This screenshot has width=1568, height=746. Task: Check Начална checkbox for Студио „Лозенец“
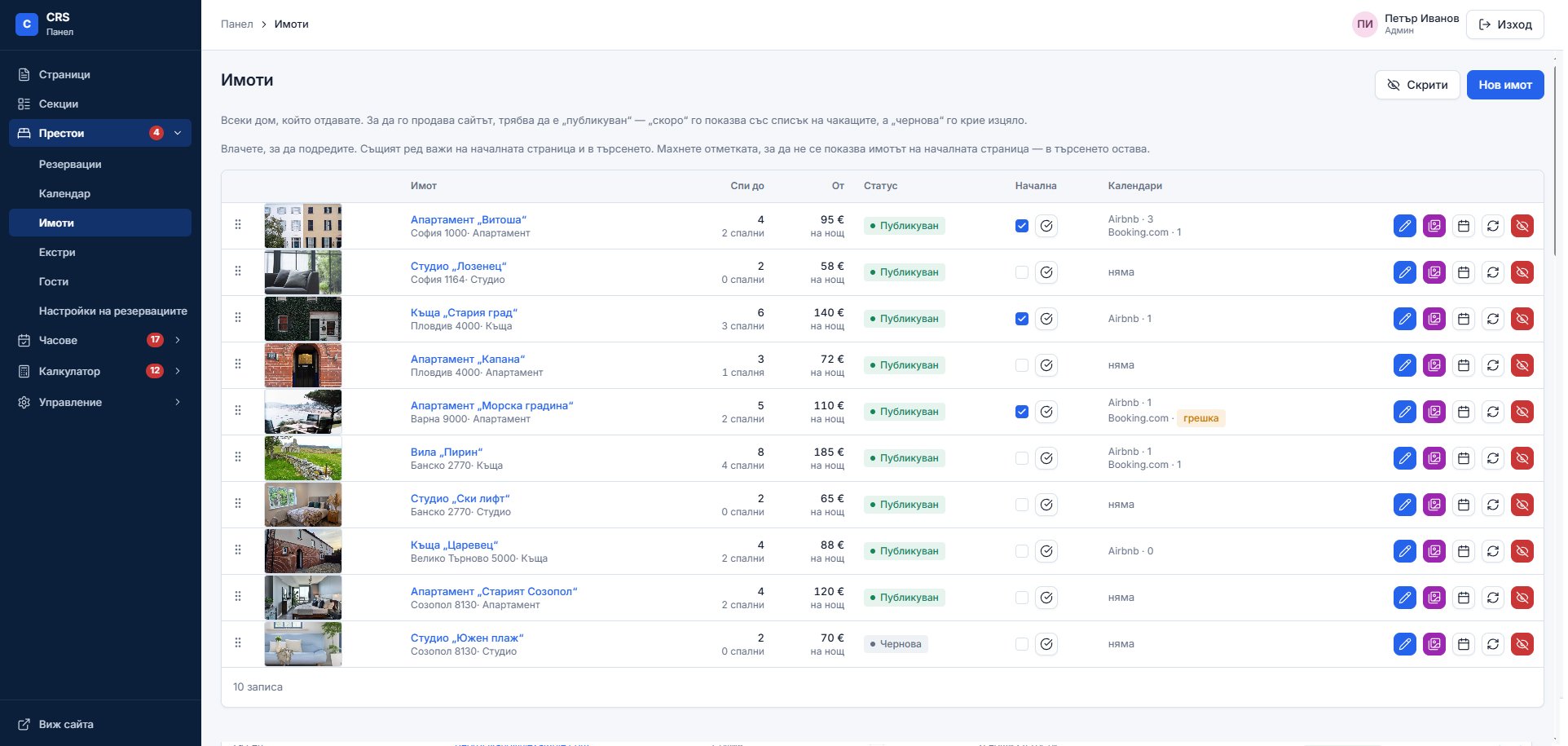pyautogui.click(x=1021, y=272)
